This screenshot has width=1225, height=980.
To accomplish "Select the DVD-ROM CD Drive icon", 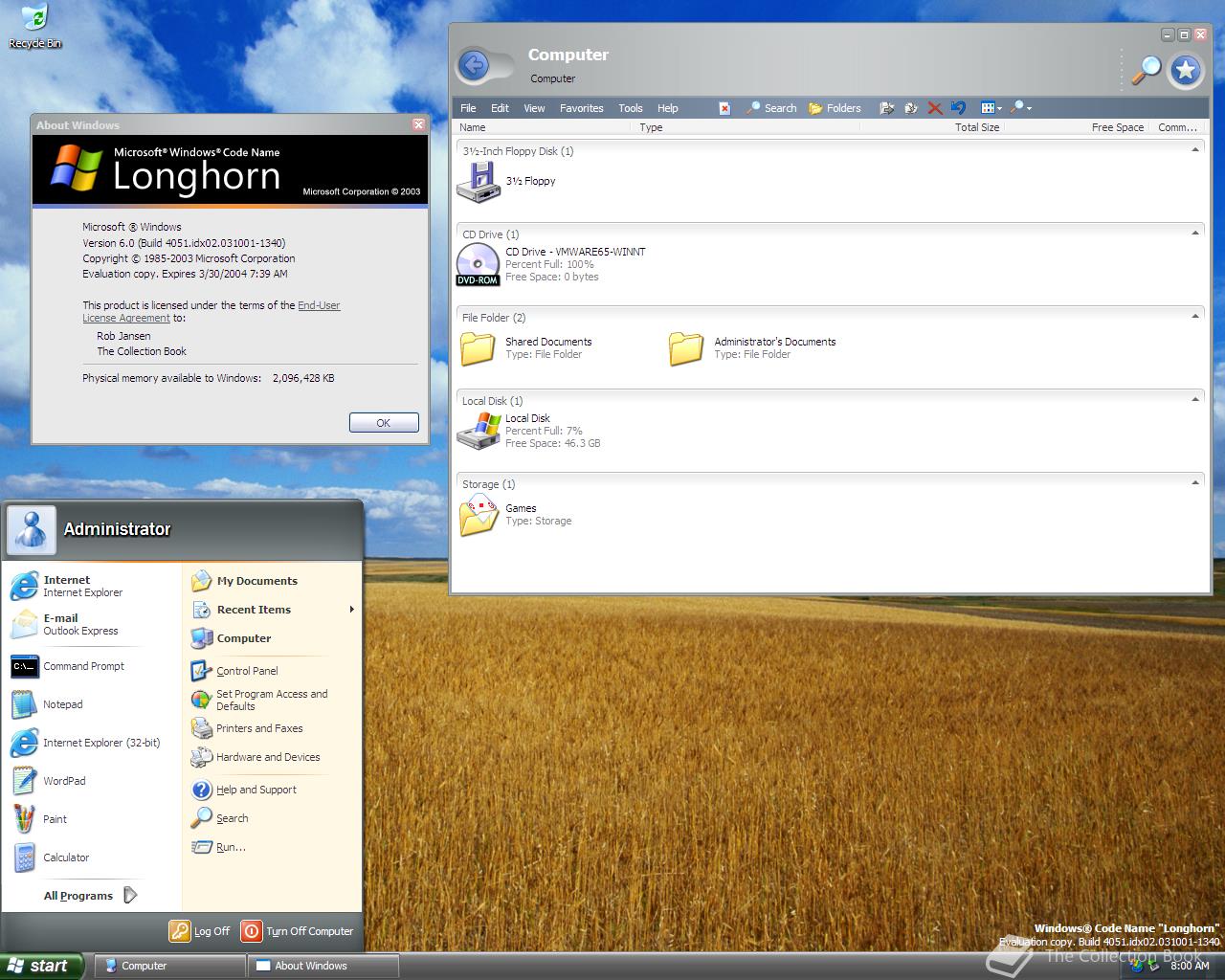I will click(x=478, y=264).
